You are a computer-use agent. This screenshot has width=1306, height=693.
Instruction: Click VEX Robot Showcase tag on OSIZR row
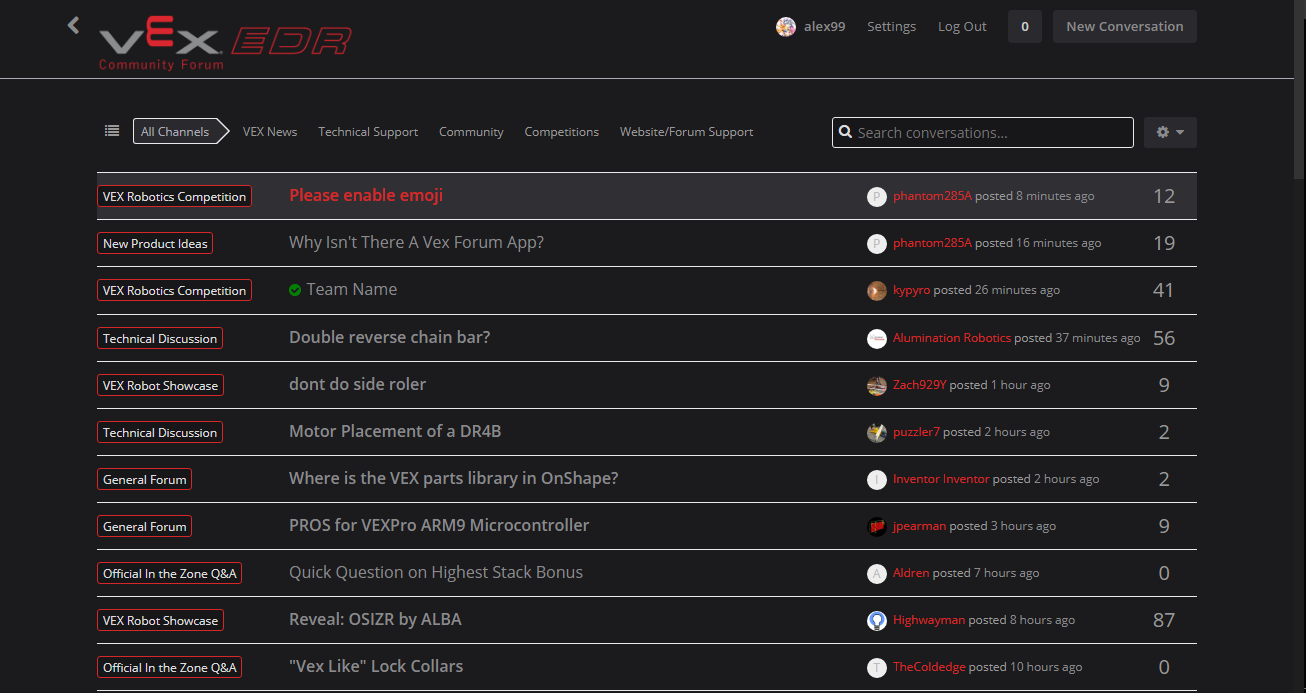coord(160,621)
